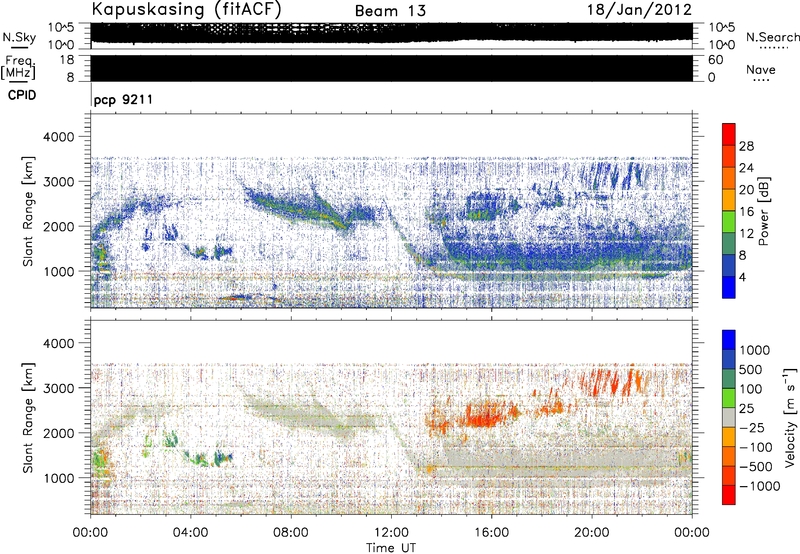Viewport: 800px width, 554px height.
Task: Click the '-100' tick on the velocity colorbar
Action: [x=756, y=447]
